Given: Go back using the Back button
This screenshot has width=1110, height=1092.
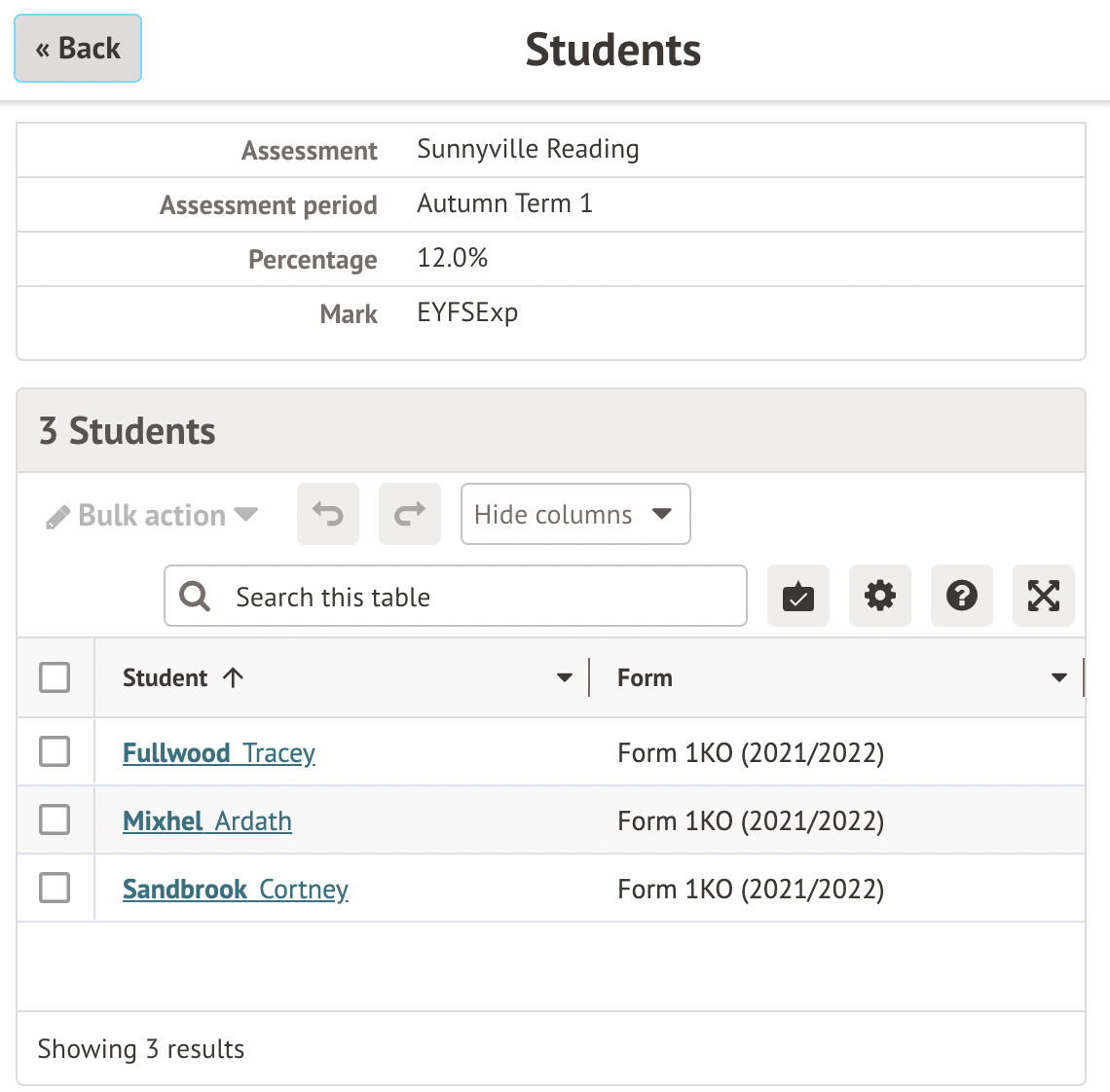Looking at the screenshot, I should click(78, 49).
